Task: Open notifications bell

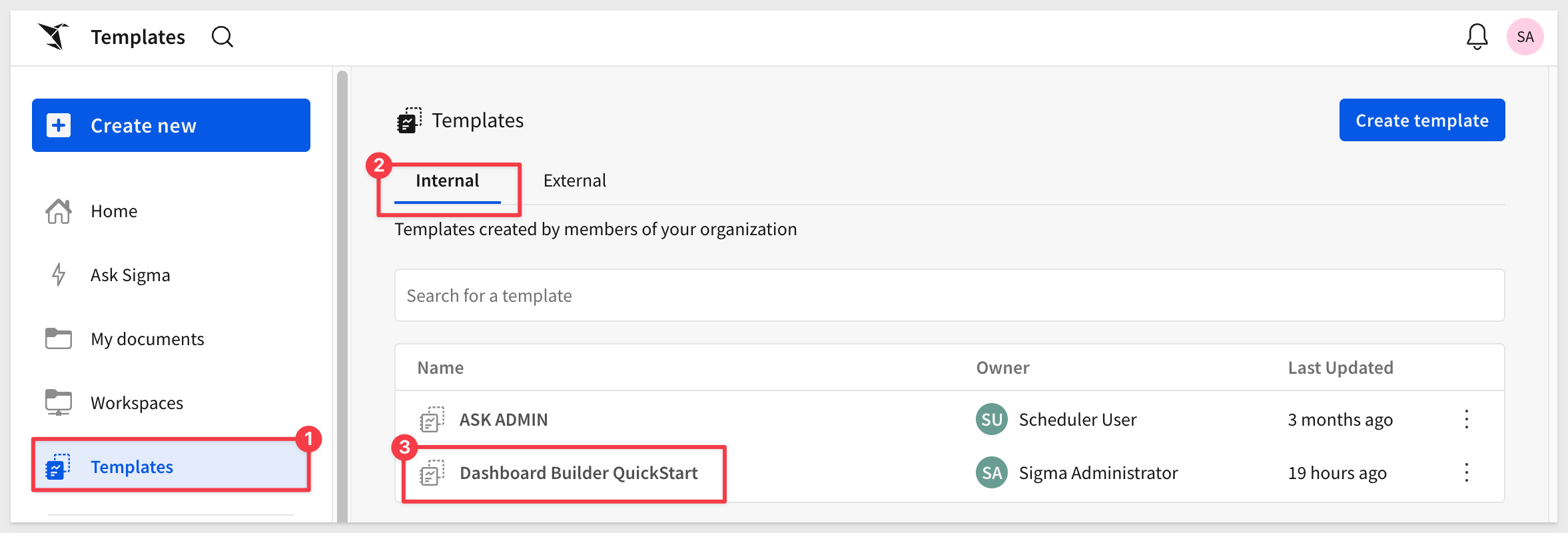Action: [1477, 37]
